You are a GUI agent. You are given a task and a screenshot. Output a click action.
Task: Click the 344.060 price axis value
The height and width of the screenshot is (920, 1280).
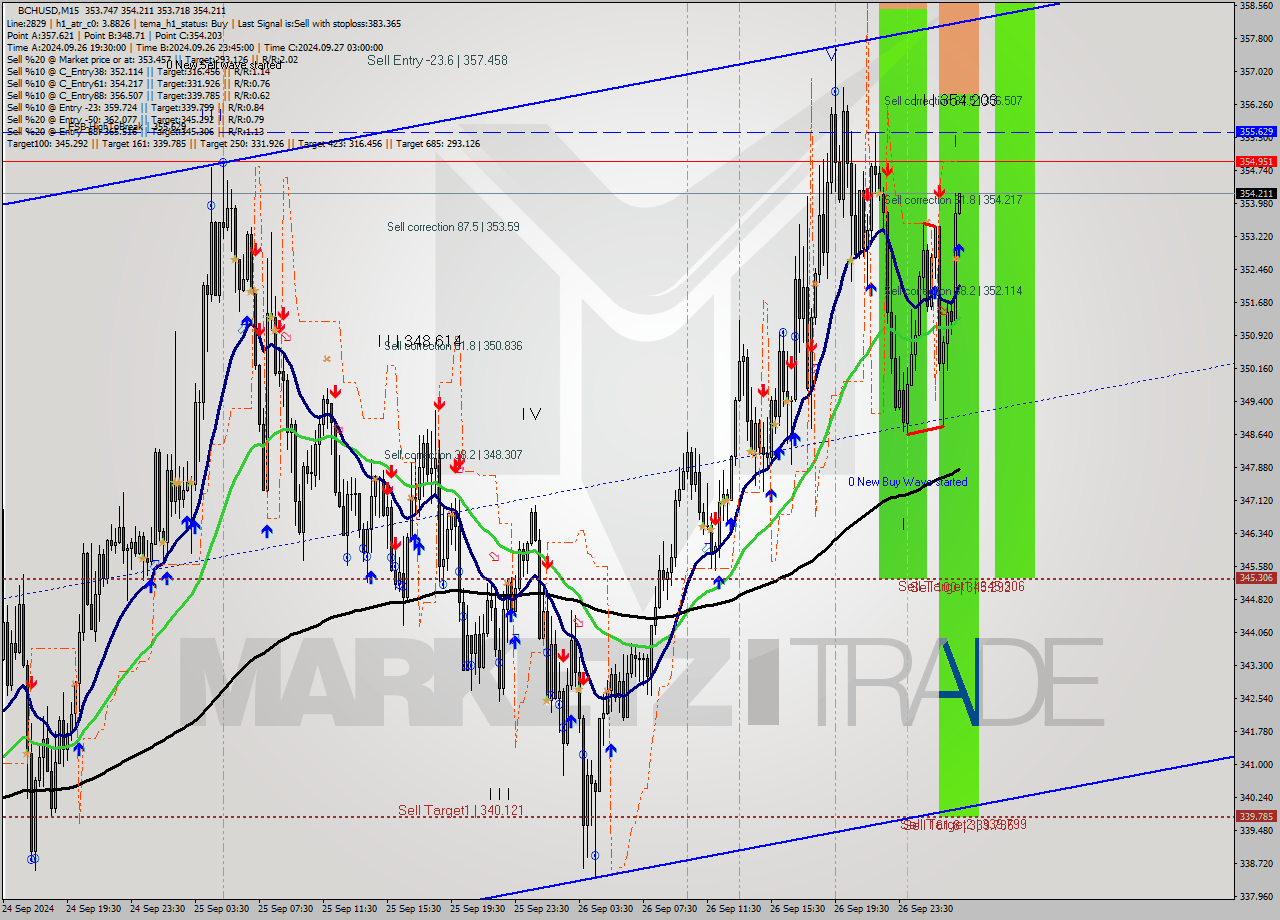(1256, 632)
